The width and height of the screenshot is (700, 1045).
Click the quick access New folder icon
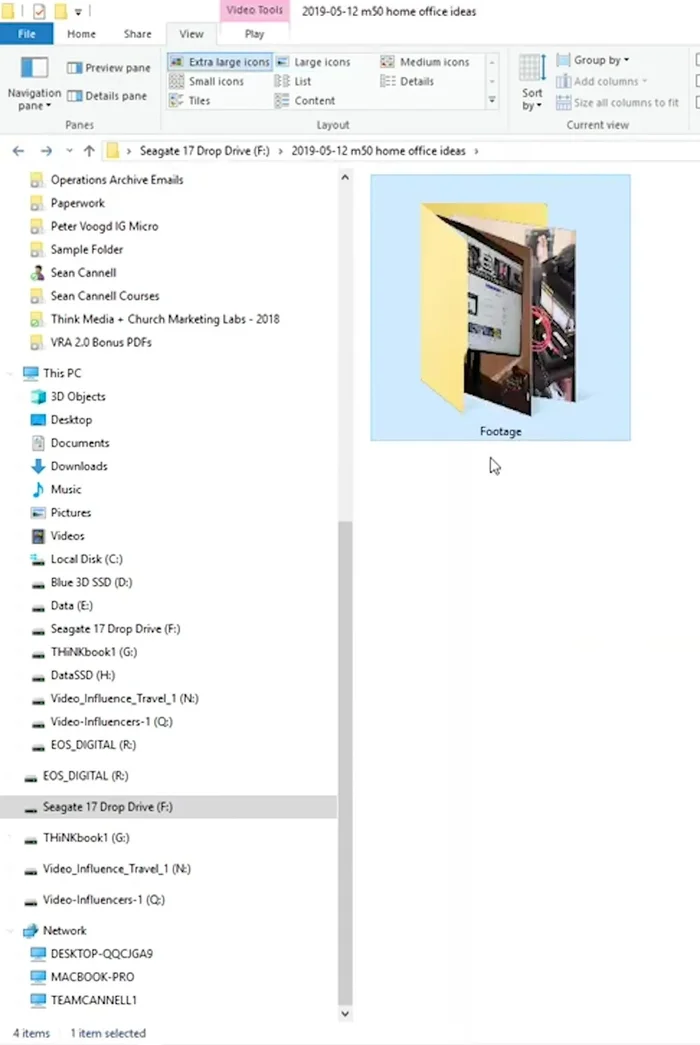click(x=60, y=11)
